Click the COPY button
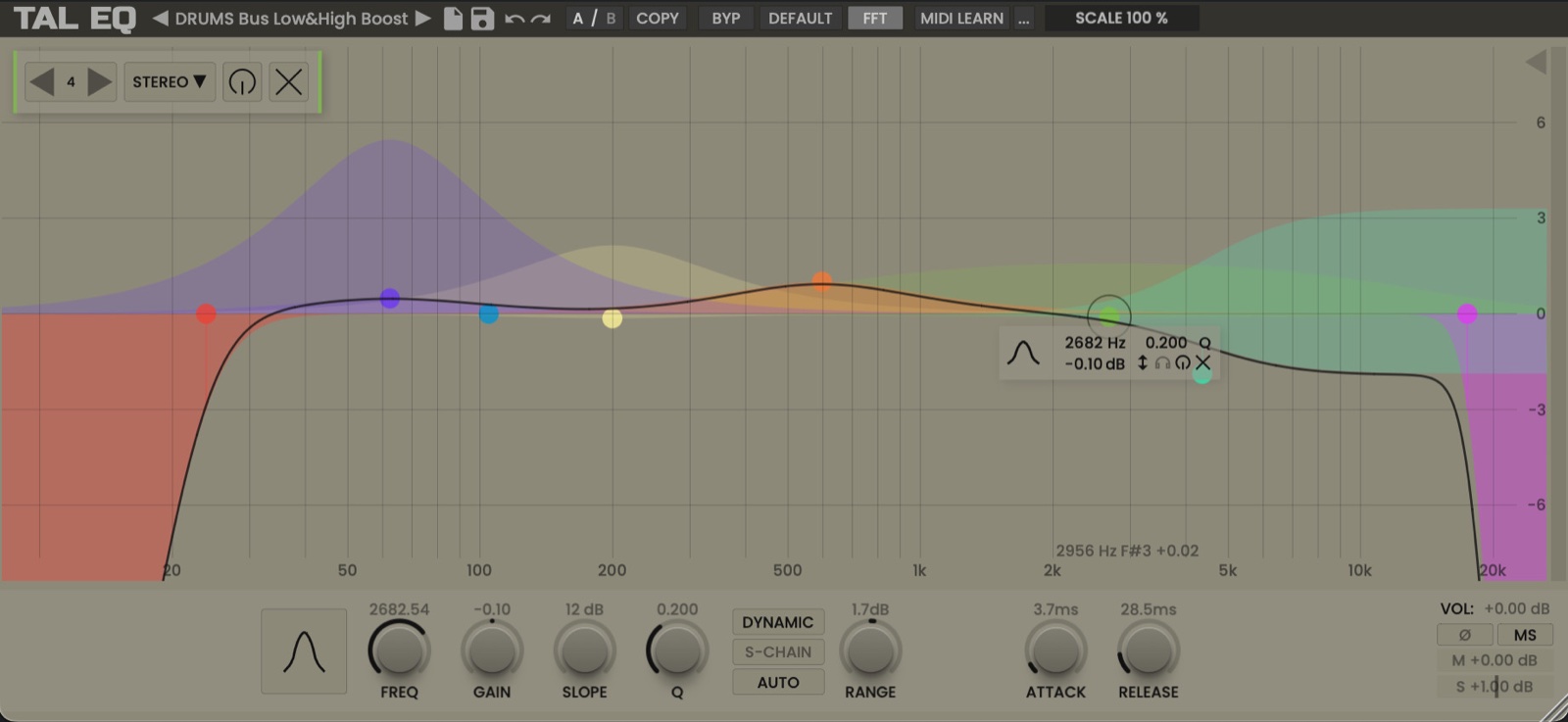Screen dimensions: 1568x722 658,19
